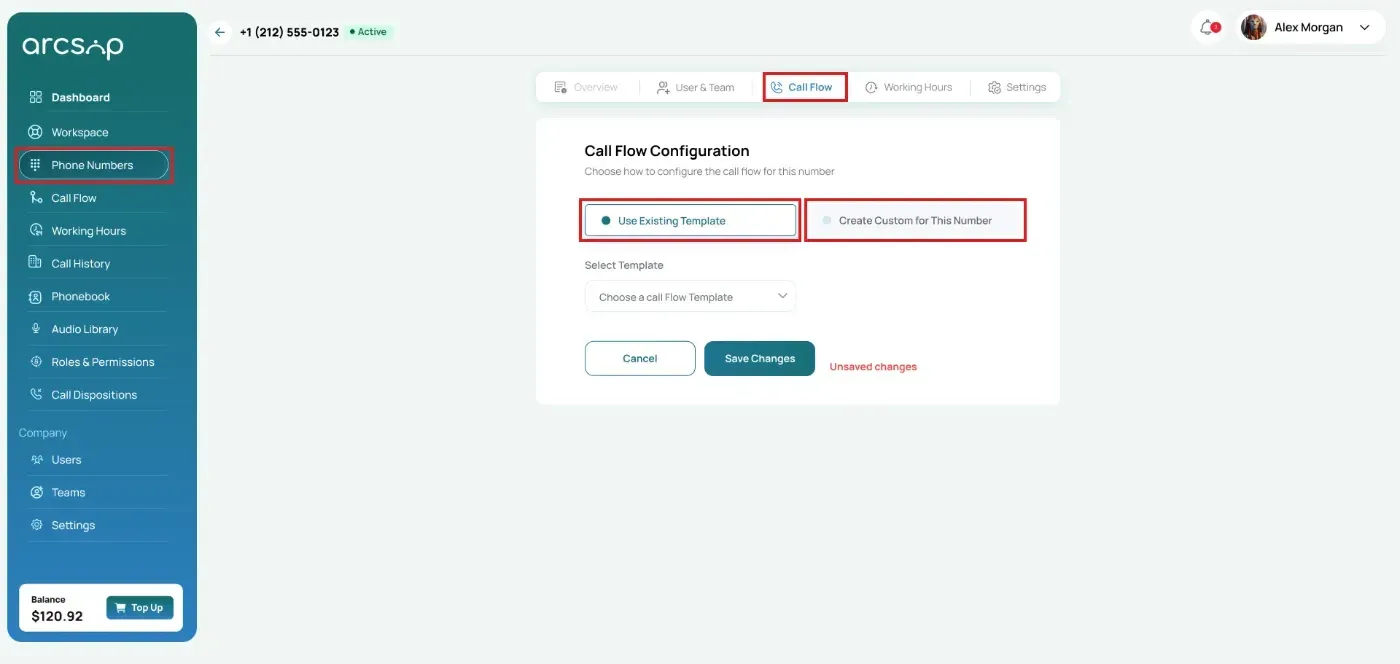Screen dimensions: 1400x664
Task: Click the arcsap logo
Action: point(73,46)
